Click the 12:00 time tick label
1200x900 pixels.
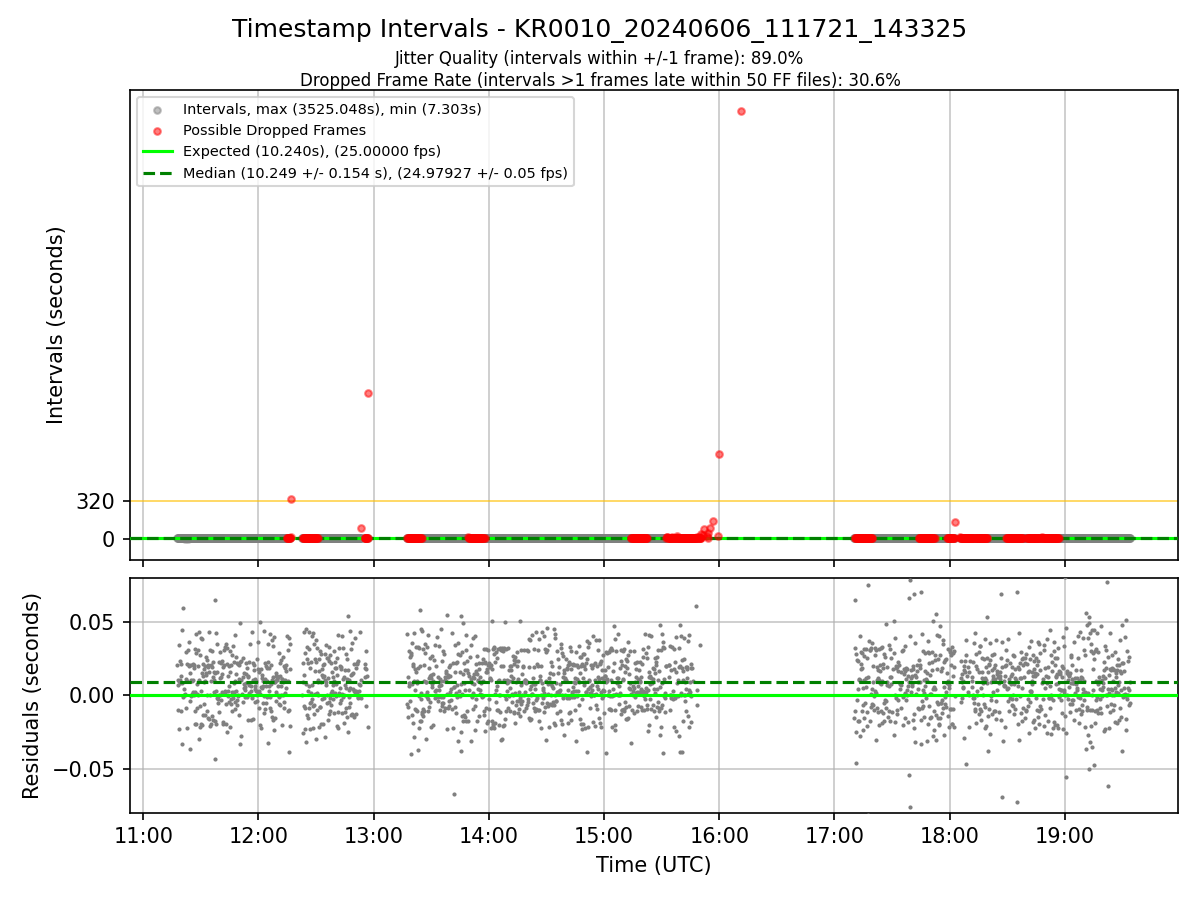258,834
